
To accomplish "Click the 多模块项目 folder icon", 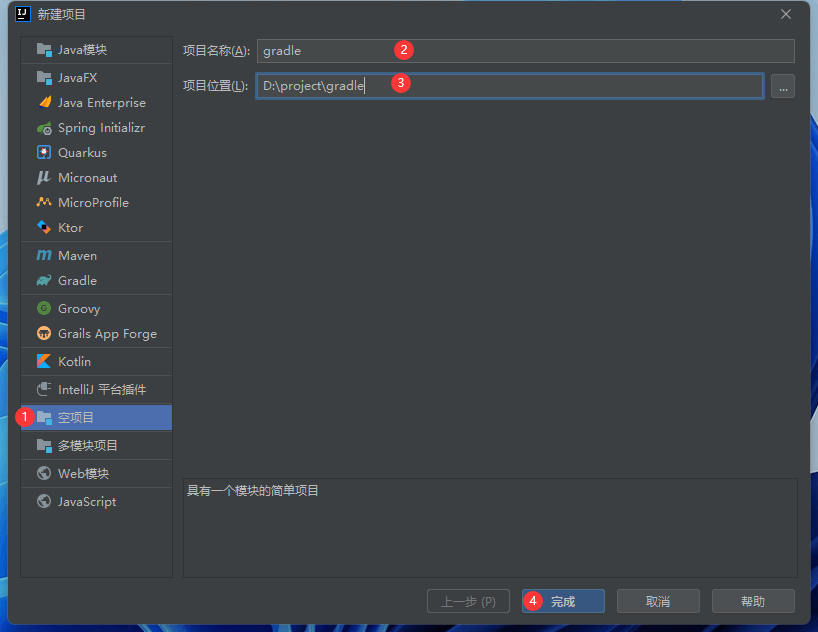I will click(x=44, y=446).
